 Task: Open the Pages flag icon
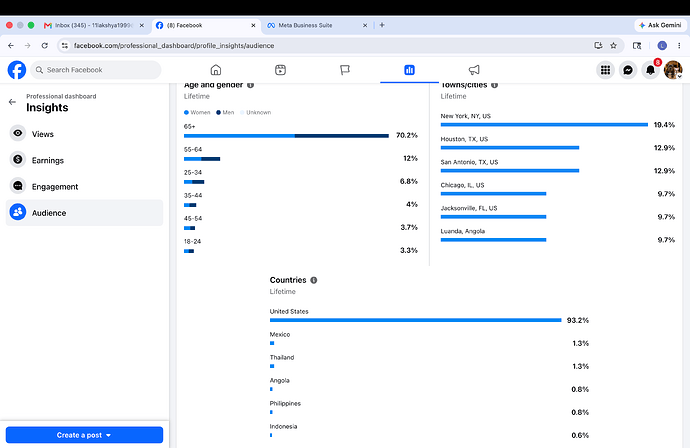click(345, 70)
